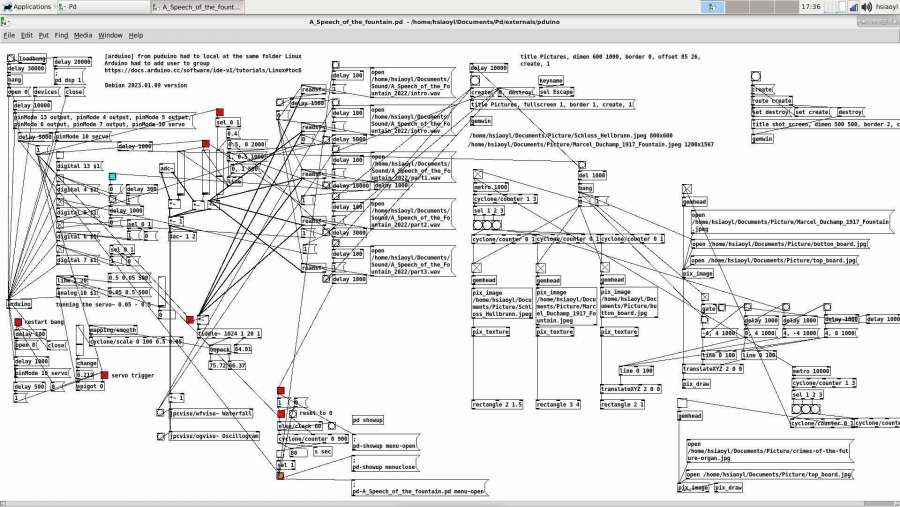Click the number box showing 80
The image size is (900, 507).
click(297, 452)
